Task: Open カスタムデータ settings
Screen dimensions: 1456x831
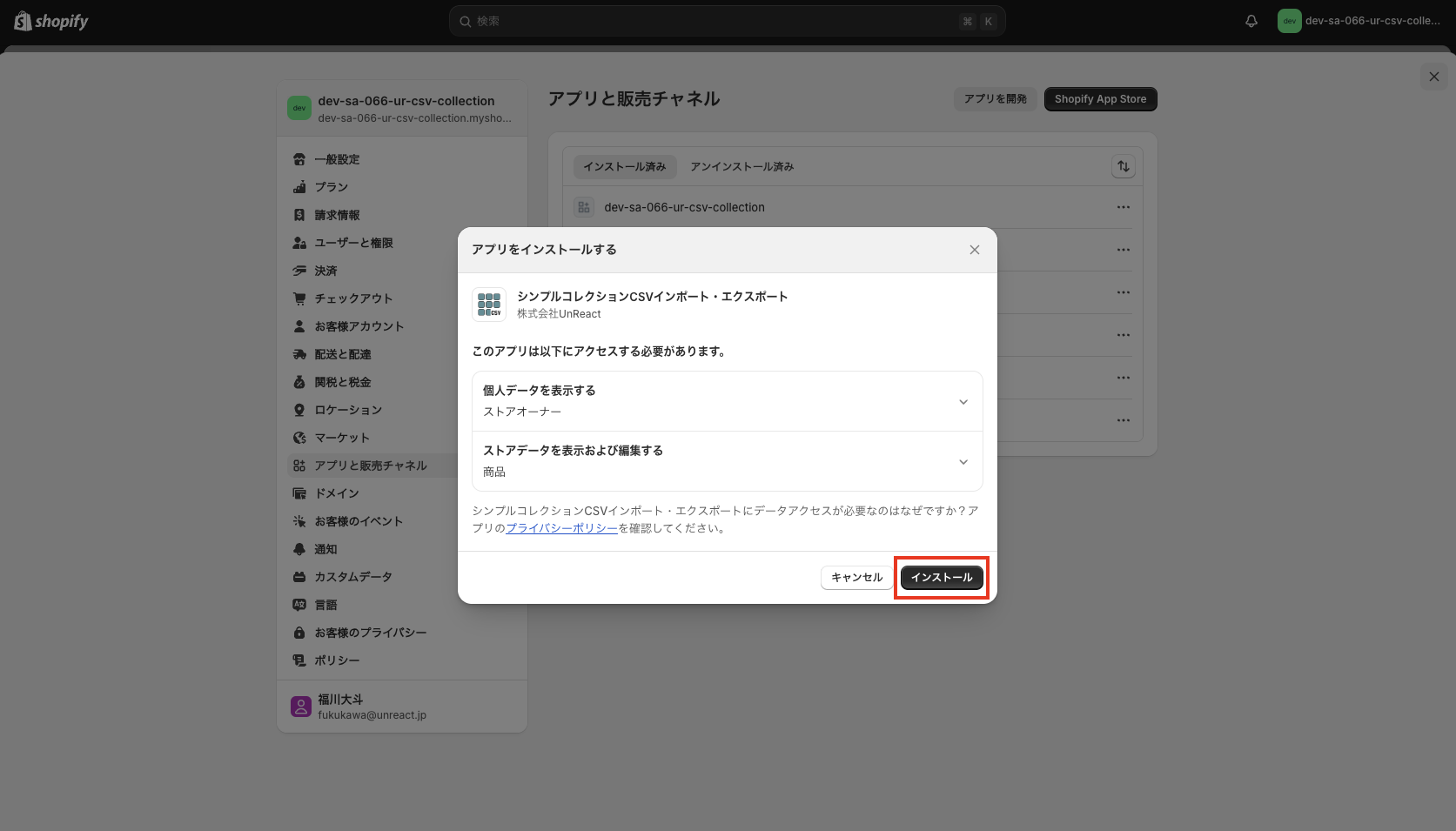Action: (402, 577)
